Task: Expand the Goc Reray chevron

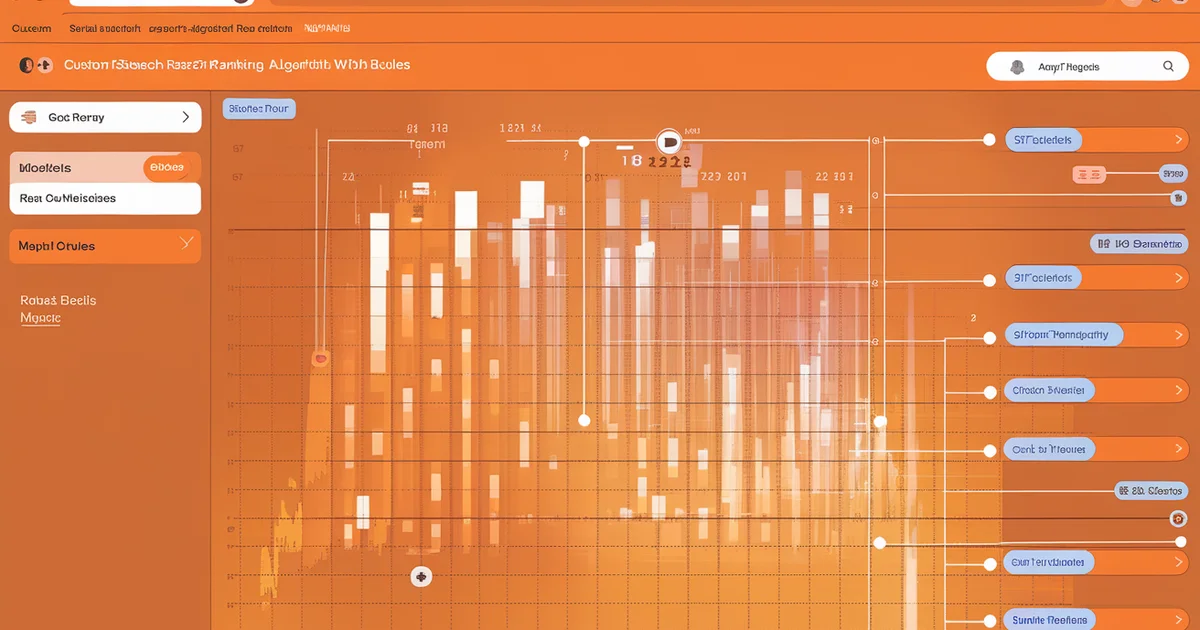Action: [186, 117]
